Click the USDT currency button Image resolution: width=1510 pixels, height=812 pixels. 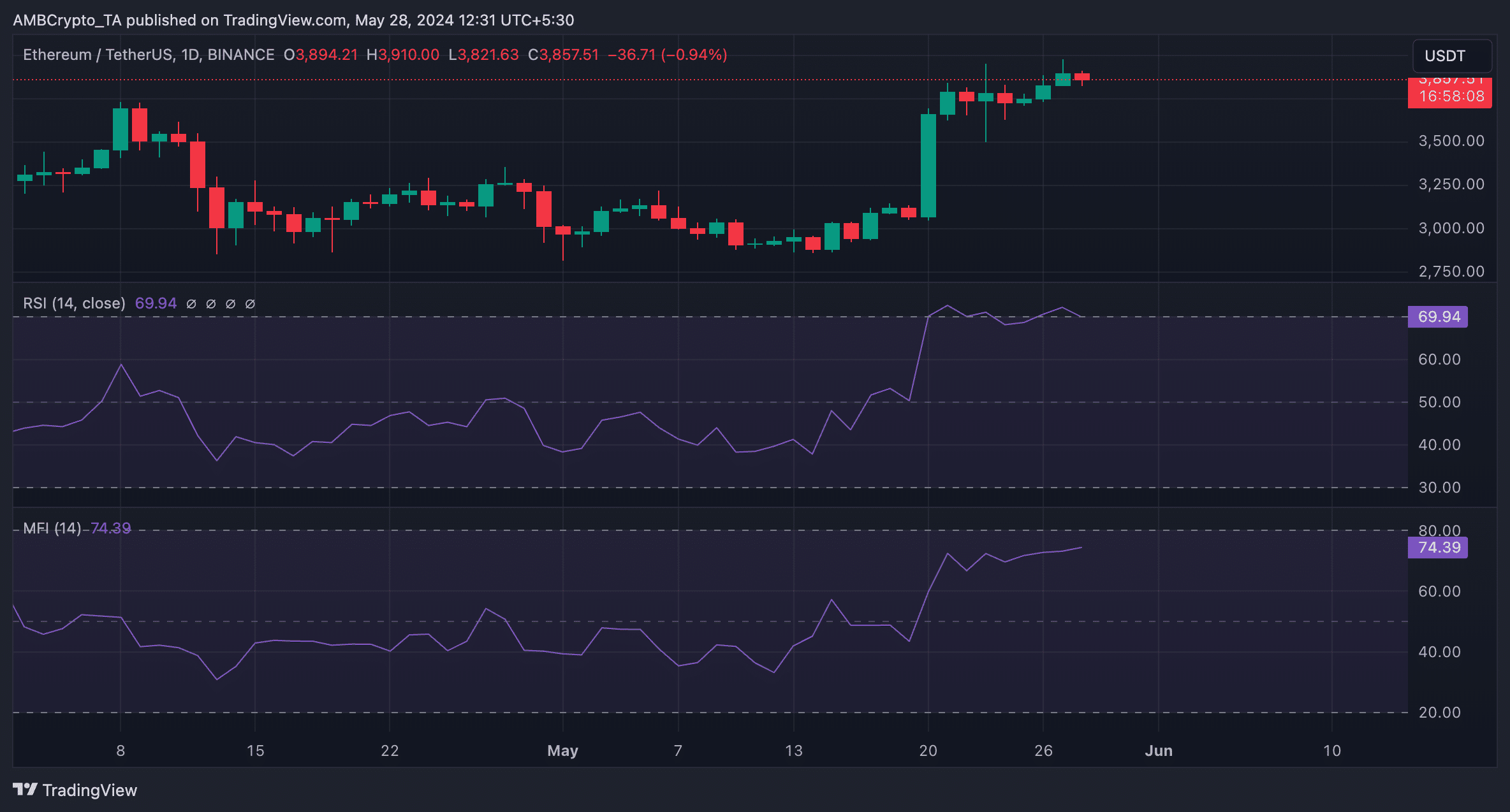[x=1452, y=56]
